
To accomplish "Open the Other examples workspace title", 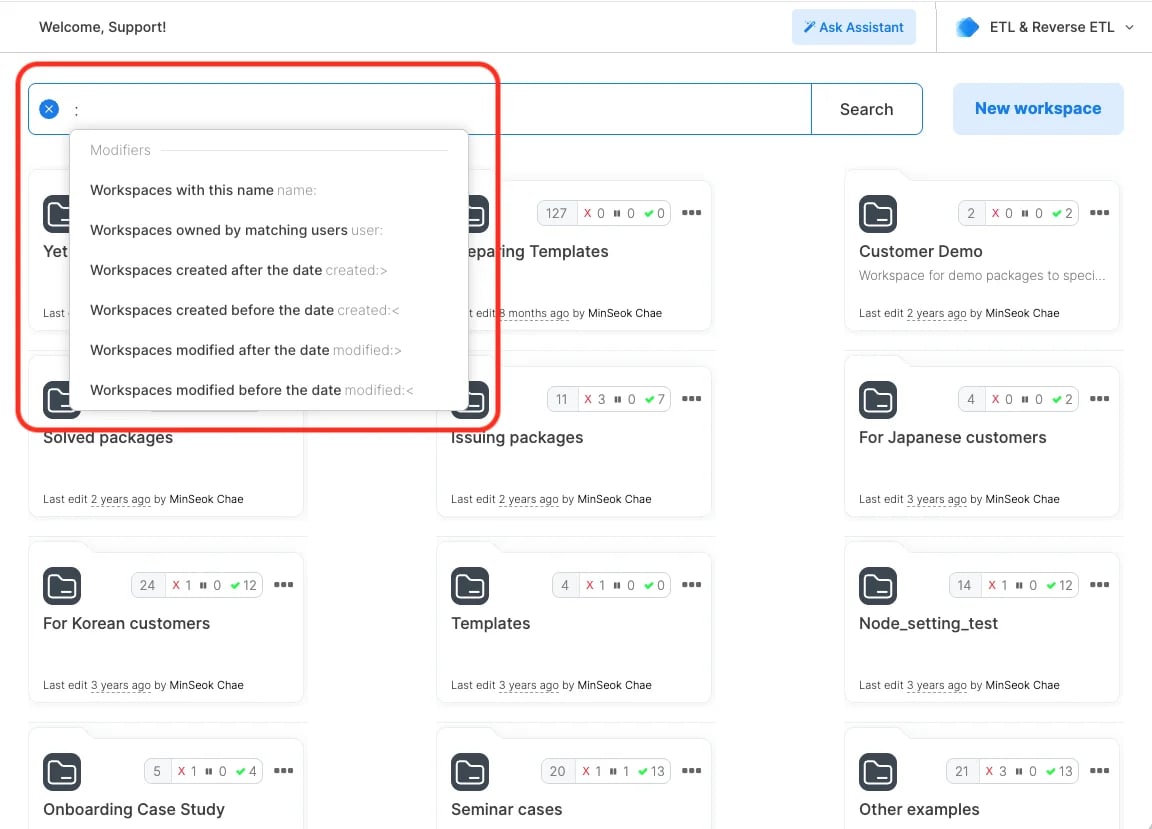I will (919, 809).
